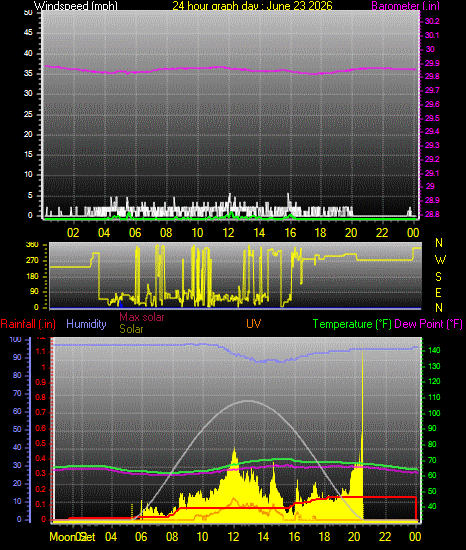Click the Barometer (in) axis title
This screenshot has width=466, height=550.
coord(405,6)
